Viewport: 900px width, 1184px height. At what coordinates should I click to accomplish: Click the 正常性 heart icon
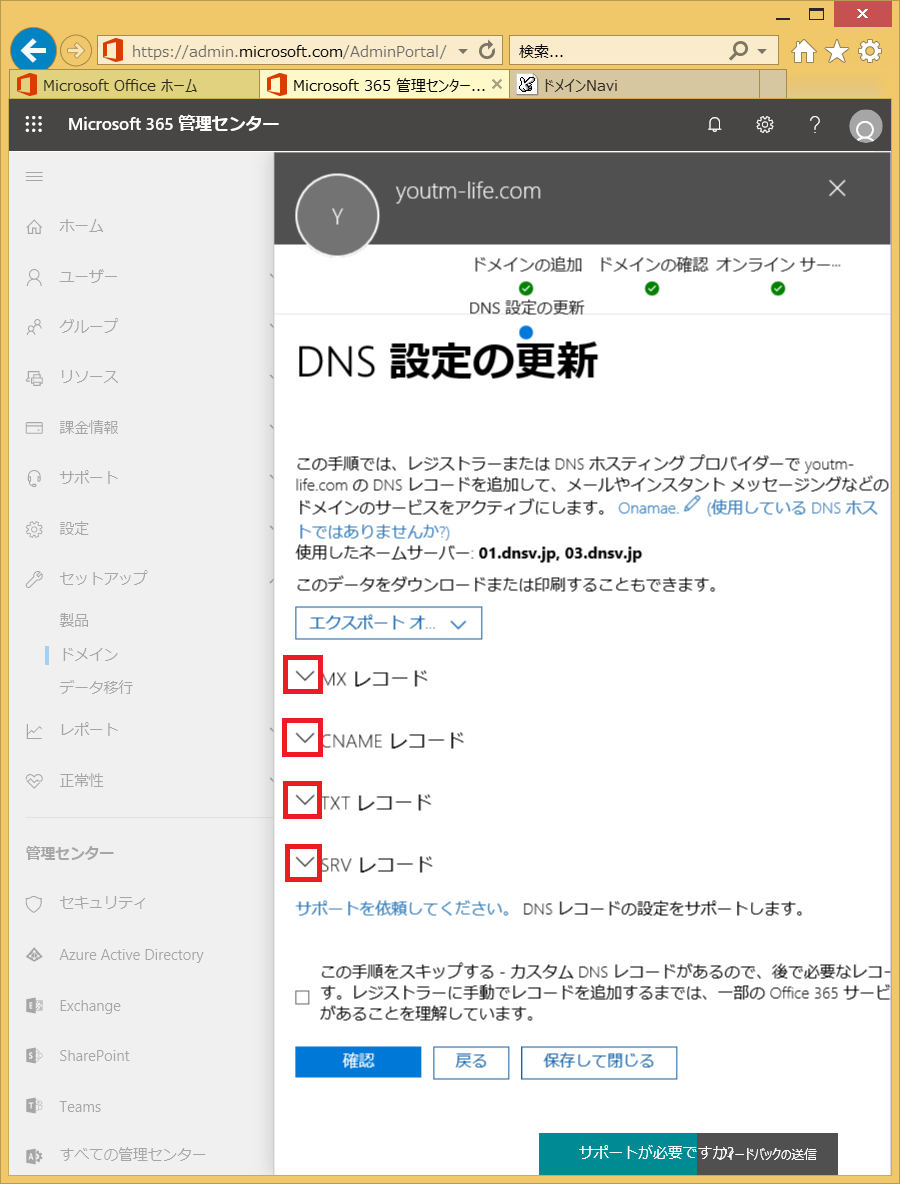click(x=34, y=782)
